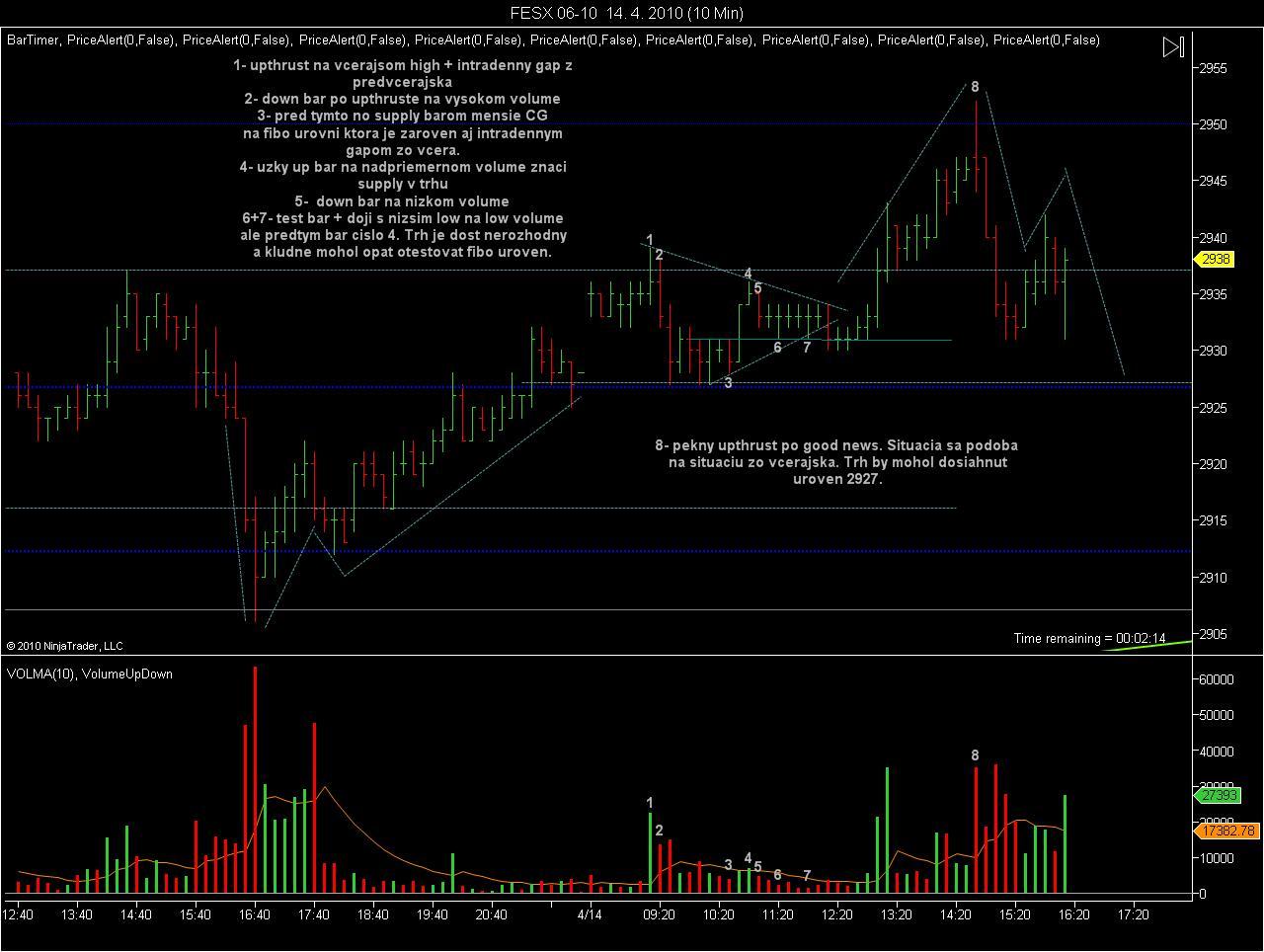Viewport: 1264px width, 952px height.
Task: Click the chart title FESX 06-10 (10 Min)
Action: [626, 13]
